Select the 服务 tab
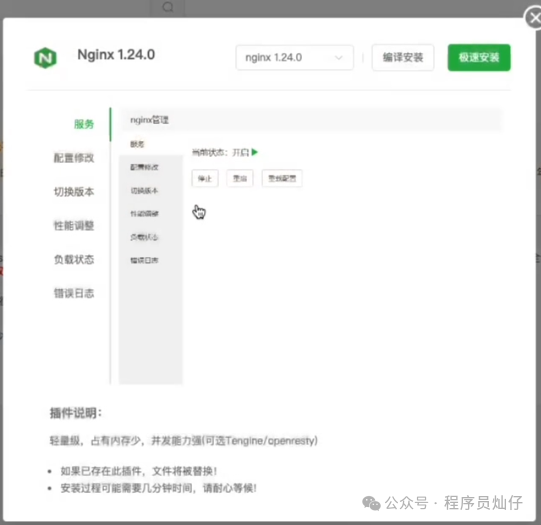 tap(84, 124)
